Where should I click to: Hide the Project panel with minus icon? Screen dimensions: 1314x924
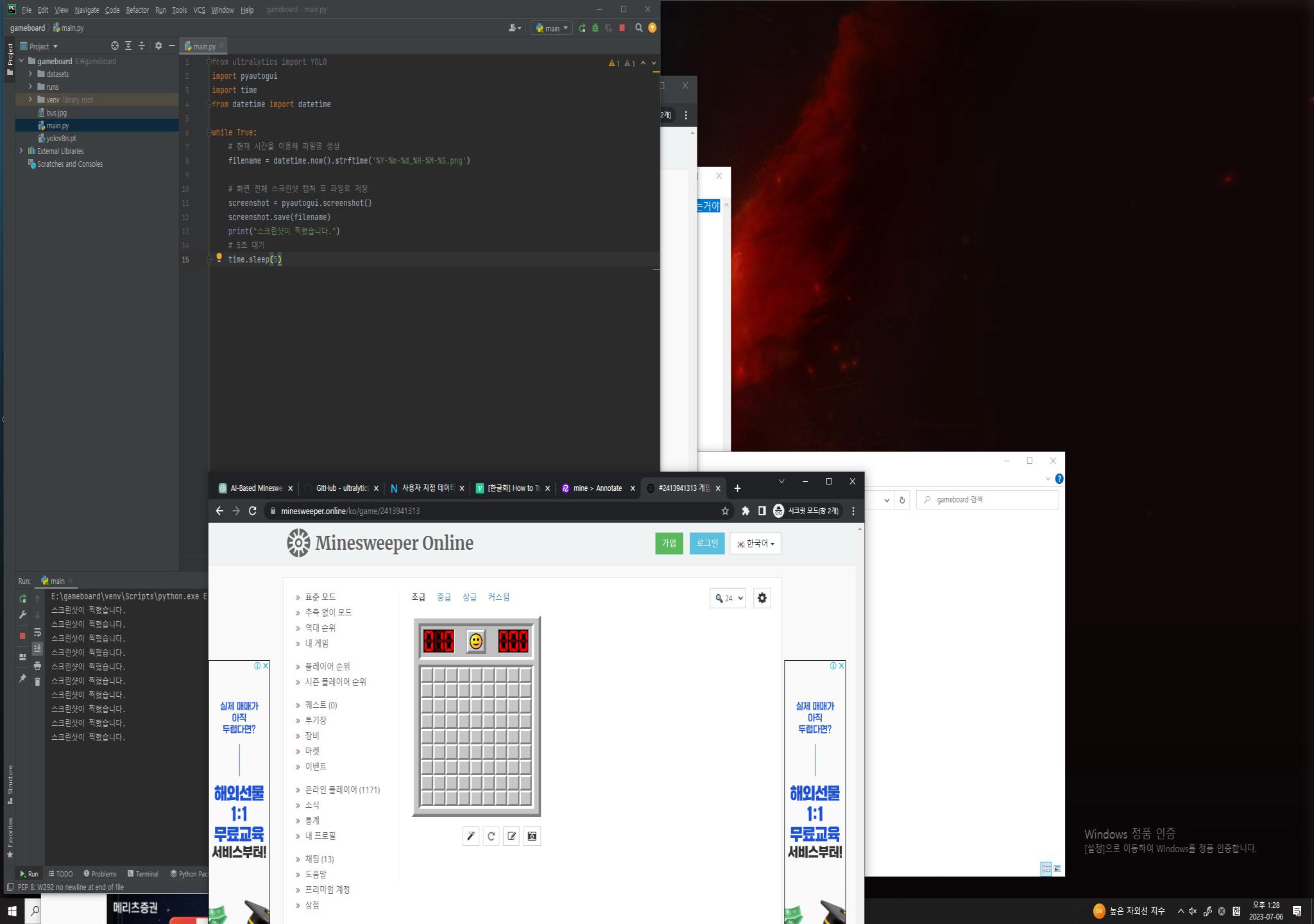click(x=172, y=46)
